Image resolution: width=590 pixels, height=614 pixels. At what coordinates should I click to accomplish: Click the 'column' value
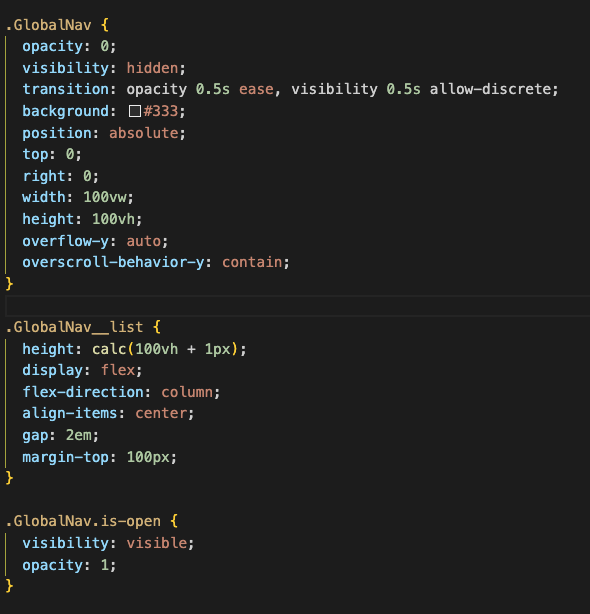tap(187, 392)
